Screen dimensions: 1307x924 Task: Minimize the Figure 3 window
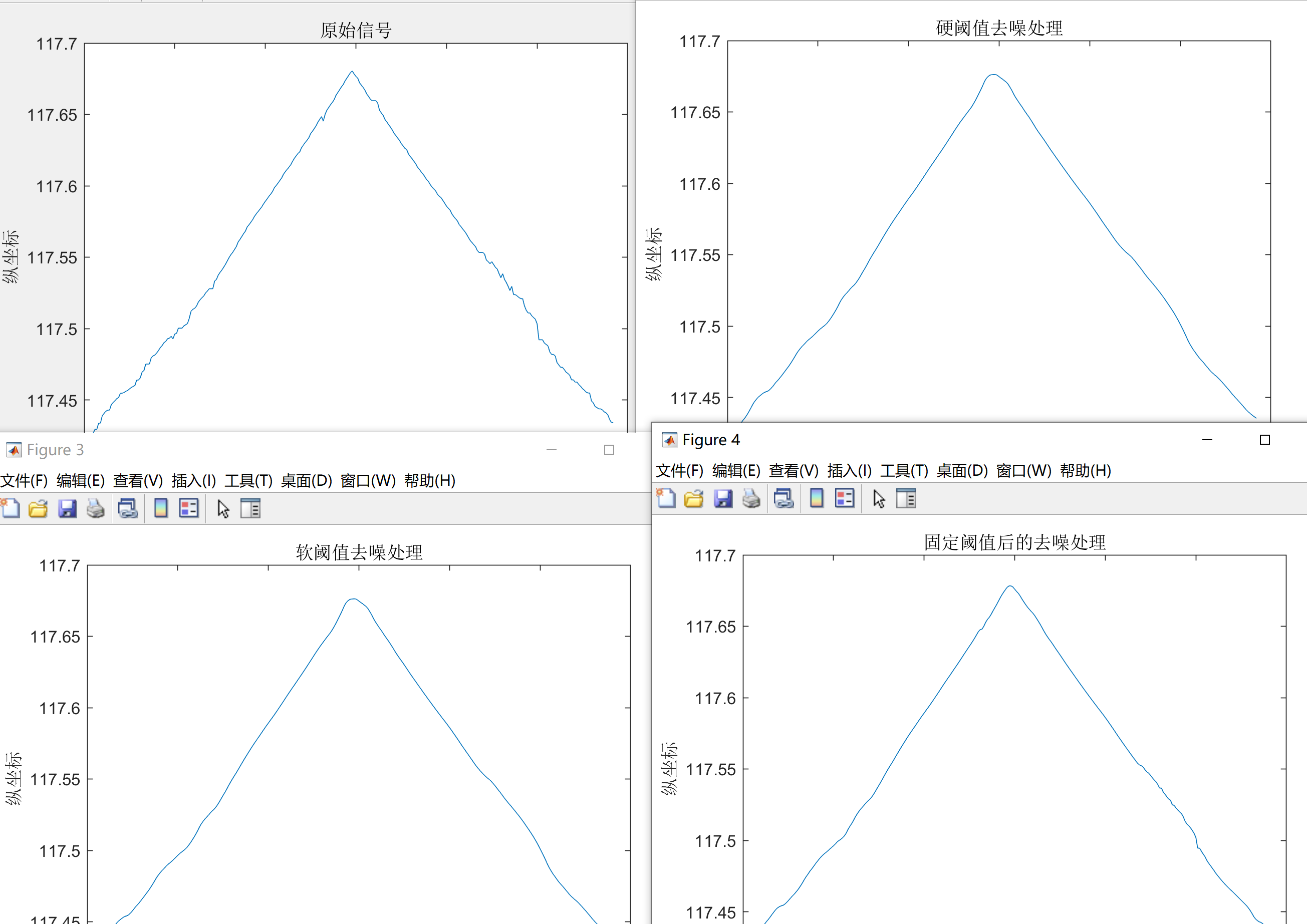[x=551, y=450]
